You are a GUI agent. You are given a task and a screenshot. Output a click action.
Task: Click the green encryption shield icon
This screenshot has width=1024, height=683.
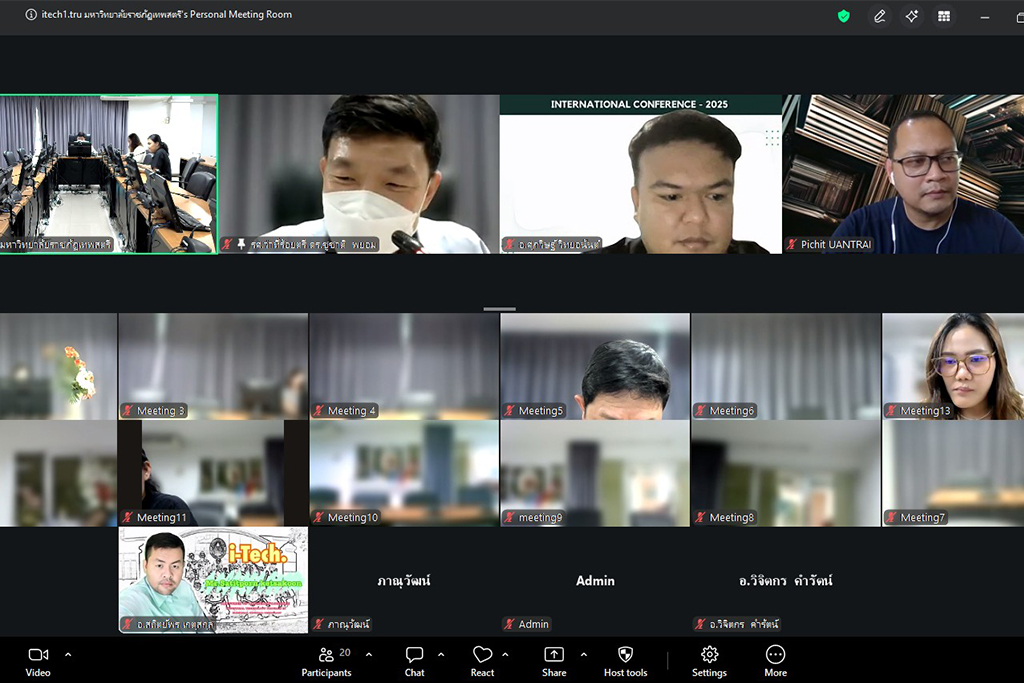coord(844,16)
